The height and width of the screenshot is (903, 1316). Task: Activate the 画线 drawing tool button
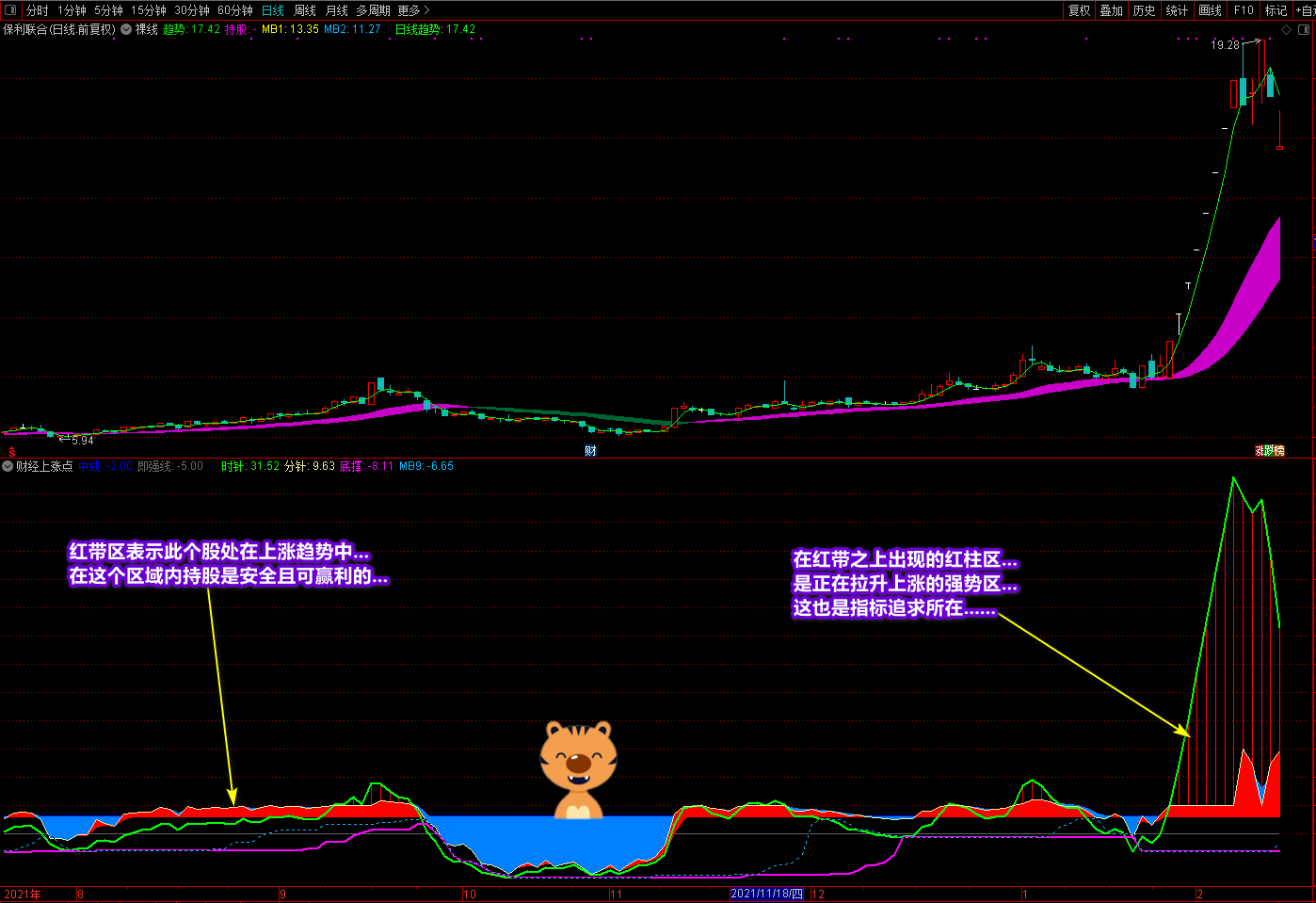click(1211, 10)
